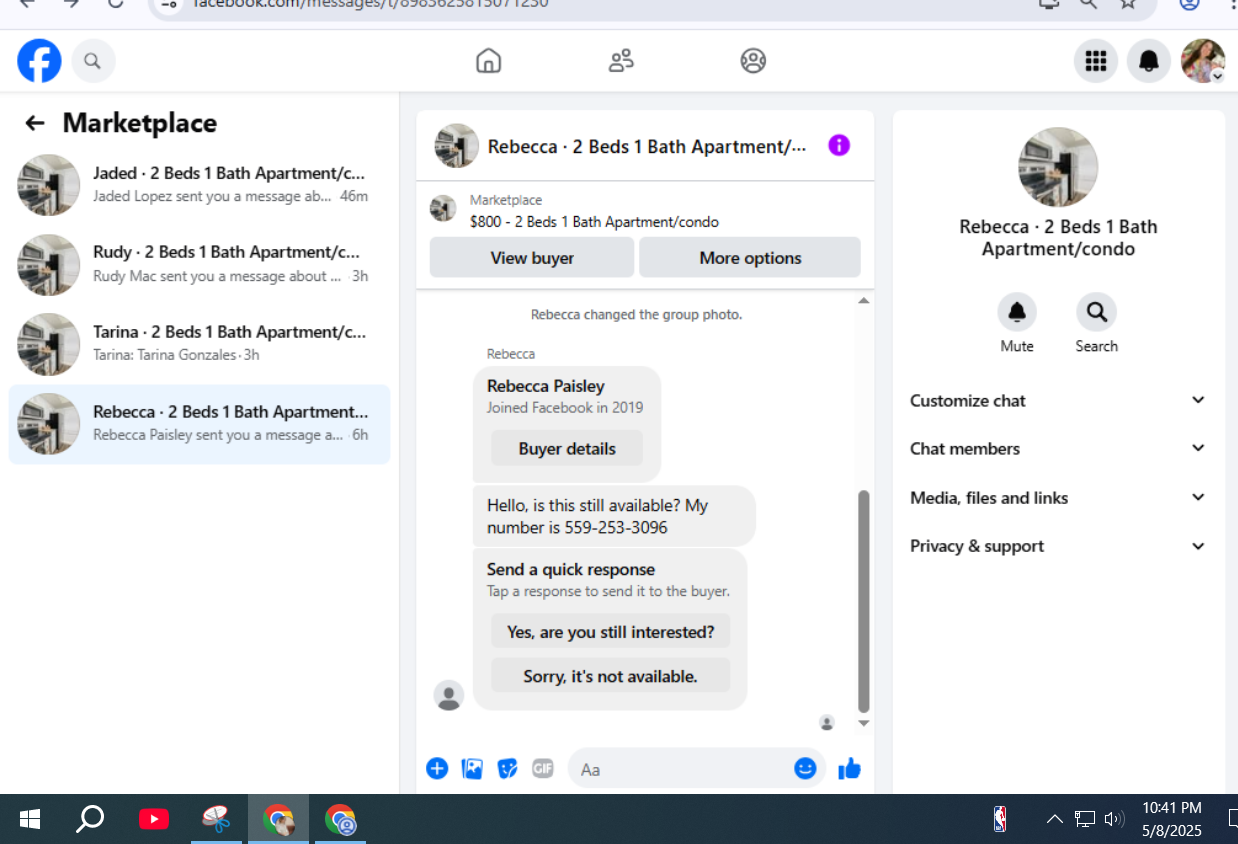Screen dimensions: 1238x844
Task: Open YouTube taskbar app
Action: [153, 820]
